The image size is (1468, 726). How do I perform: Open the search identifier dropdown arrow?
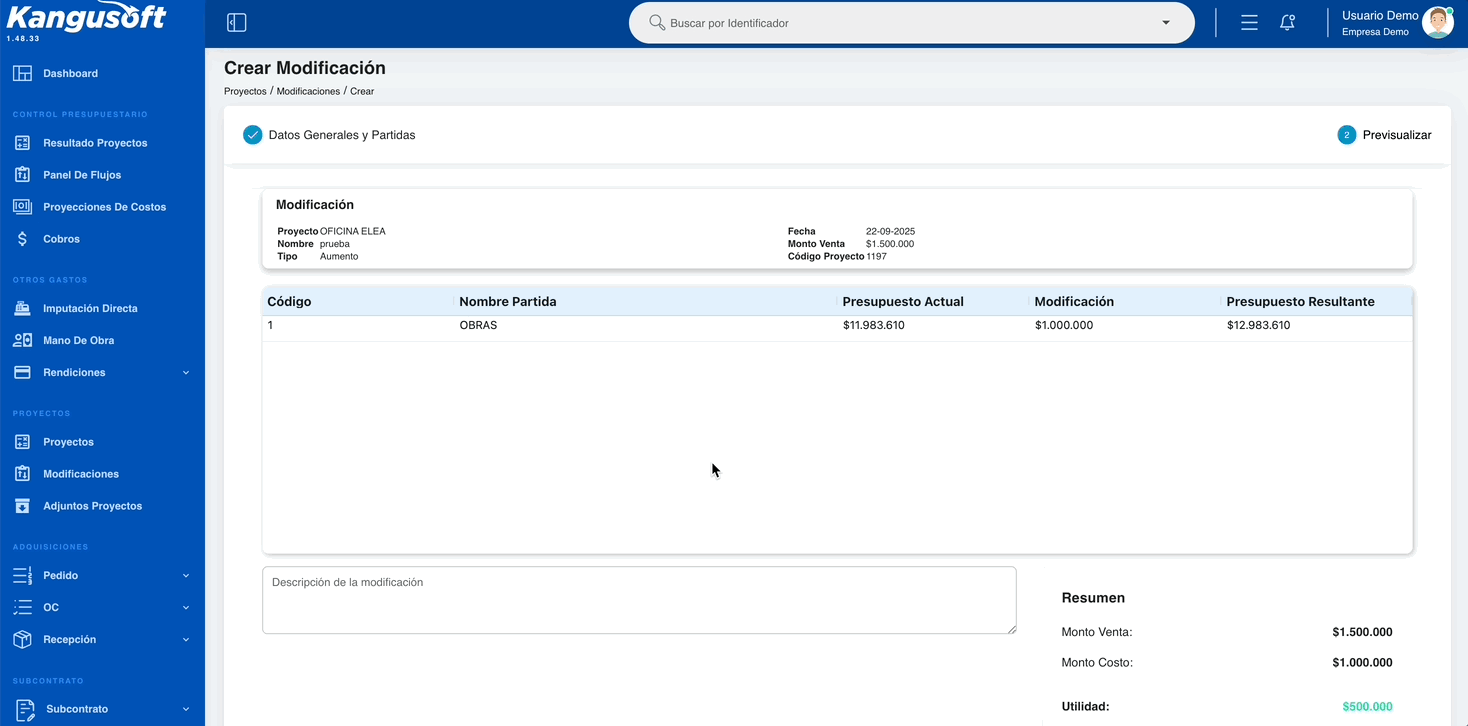(x=1166, y=23)
